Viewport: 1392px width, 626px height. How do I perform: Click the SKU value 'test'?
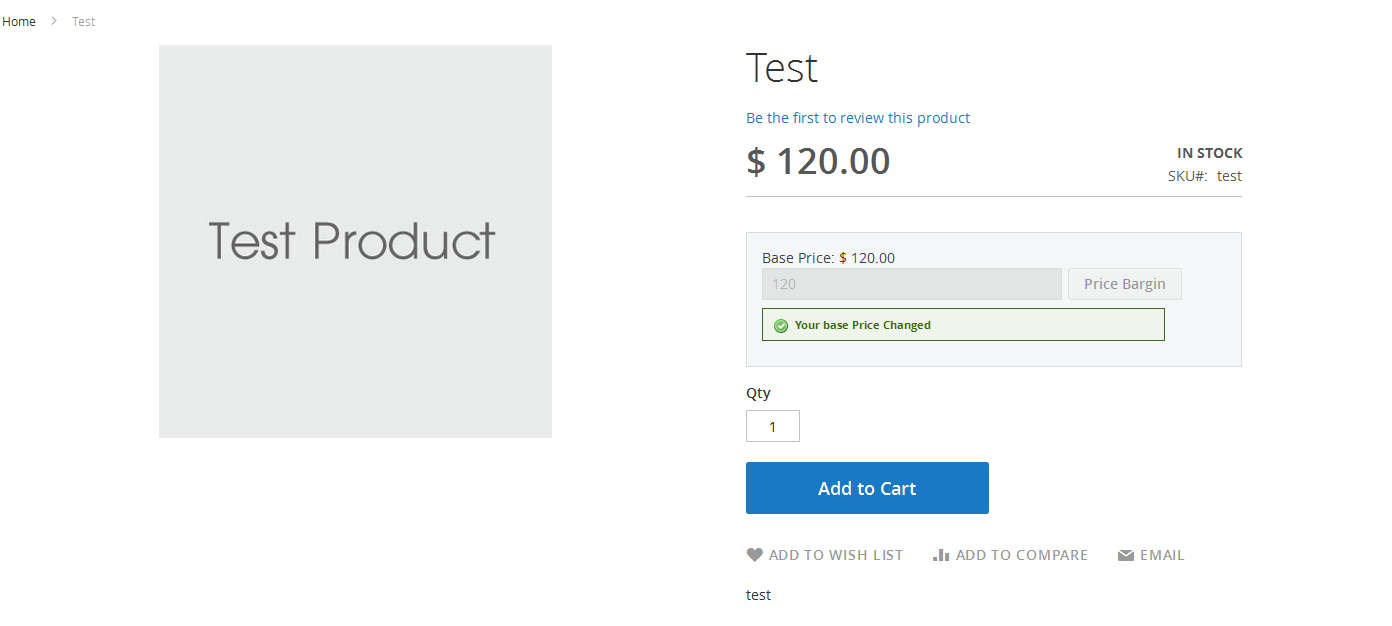[1229, 176]
